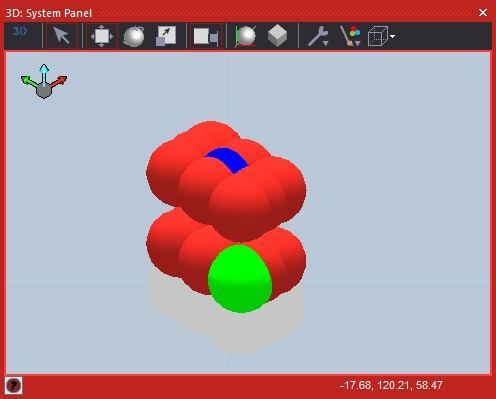Open the wrench settings dropdown
This screenshot has height=399, width=496.
pos(318,36)
